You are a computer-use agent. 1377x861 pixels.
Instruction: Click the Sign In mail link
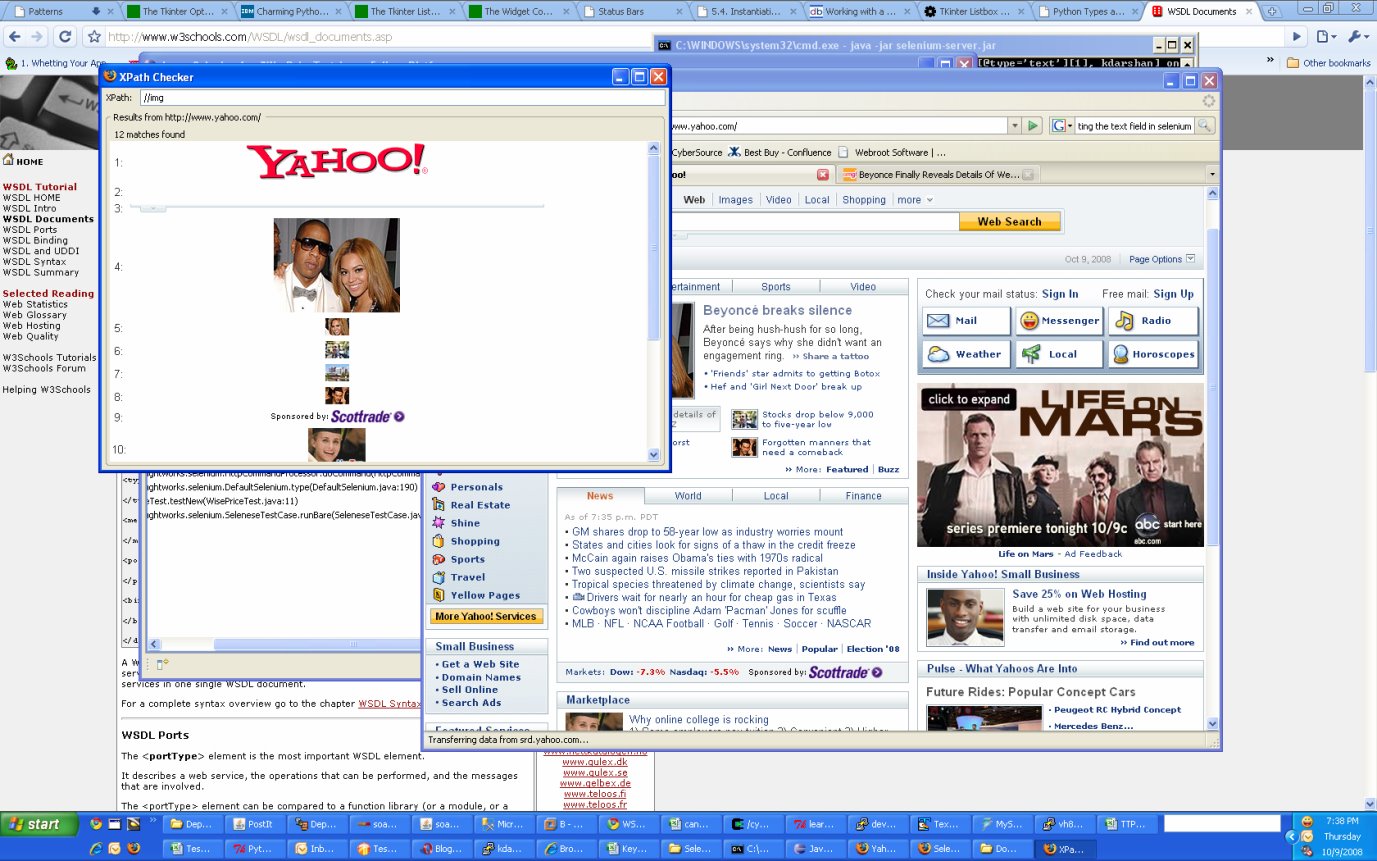[1060, 294]
